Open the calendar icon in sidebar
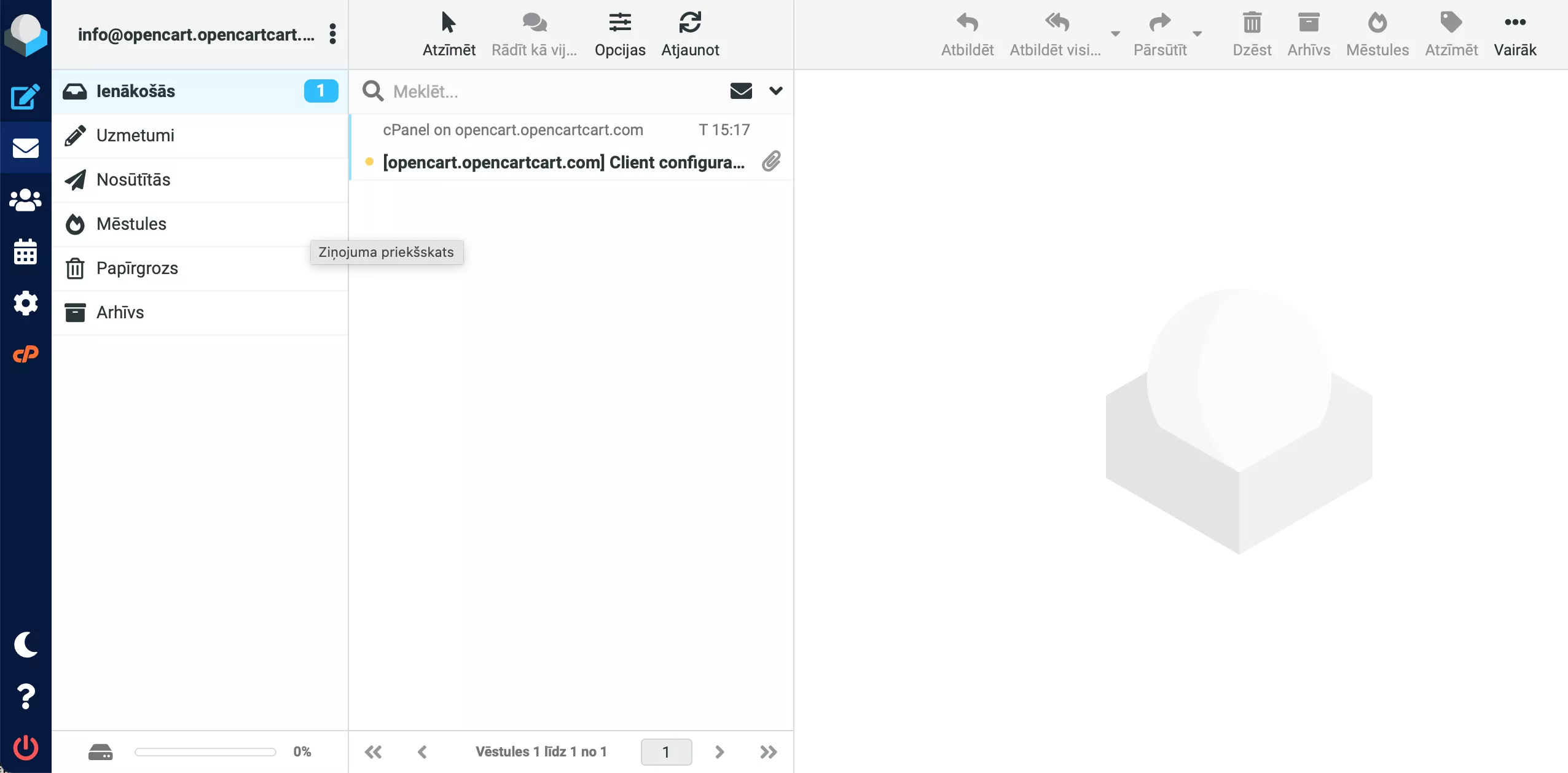 [x=25, y=252]
